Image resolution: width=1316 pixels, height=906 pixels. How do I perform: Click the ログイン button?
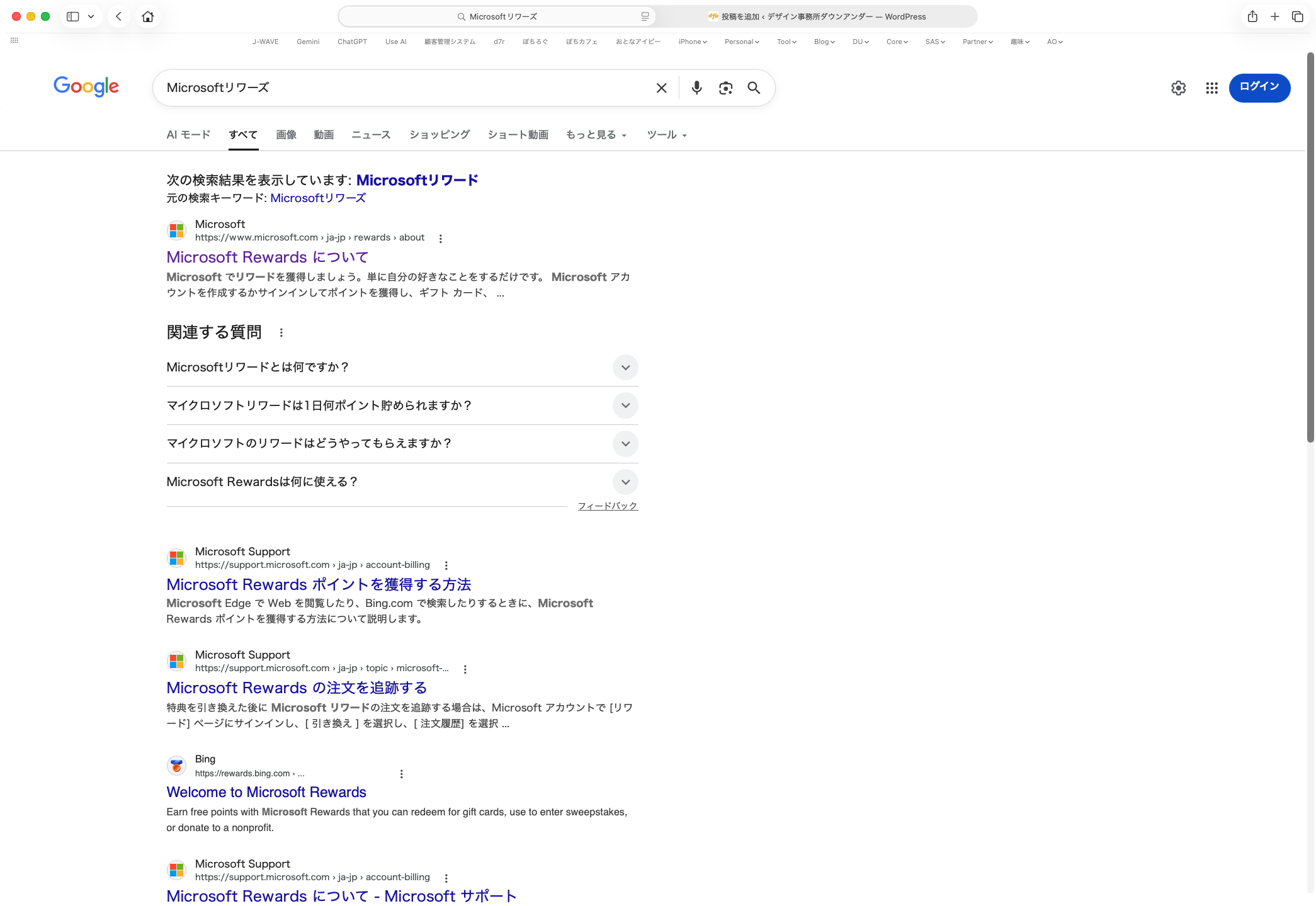coord(1259,87)
